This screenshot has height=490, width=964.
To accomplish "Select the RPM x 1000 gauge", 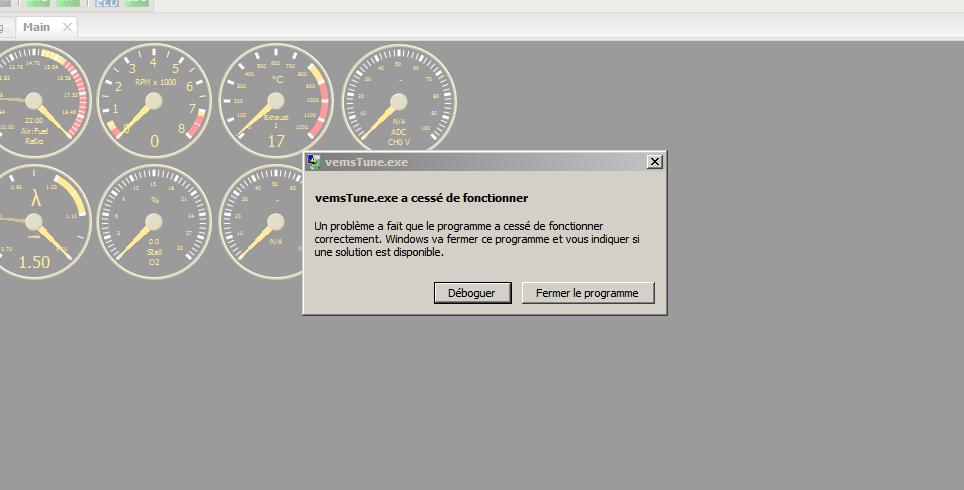I will [154, 101].
